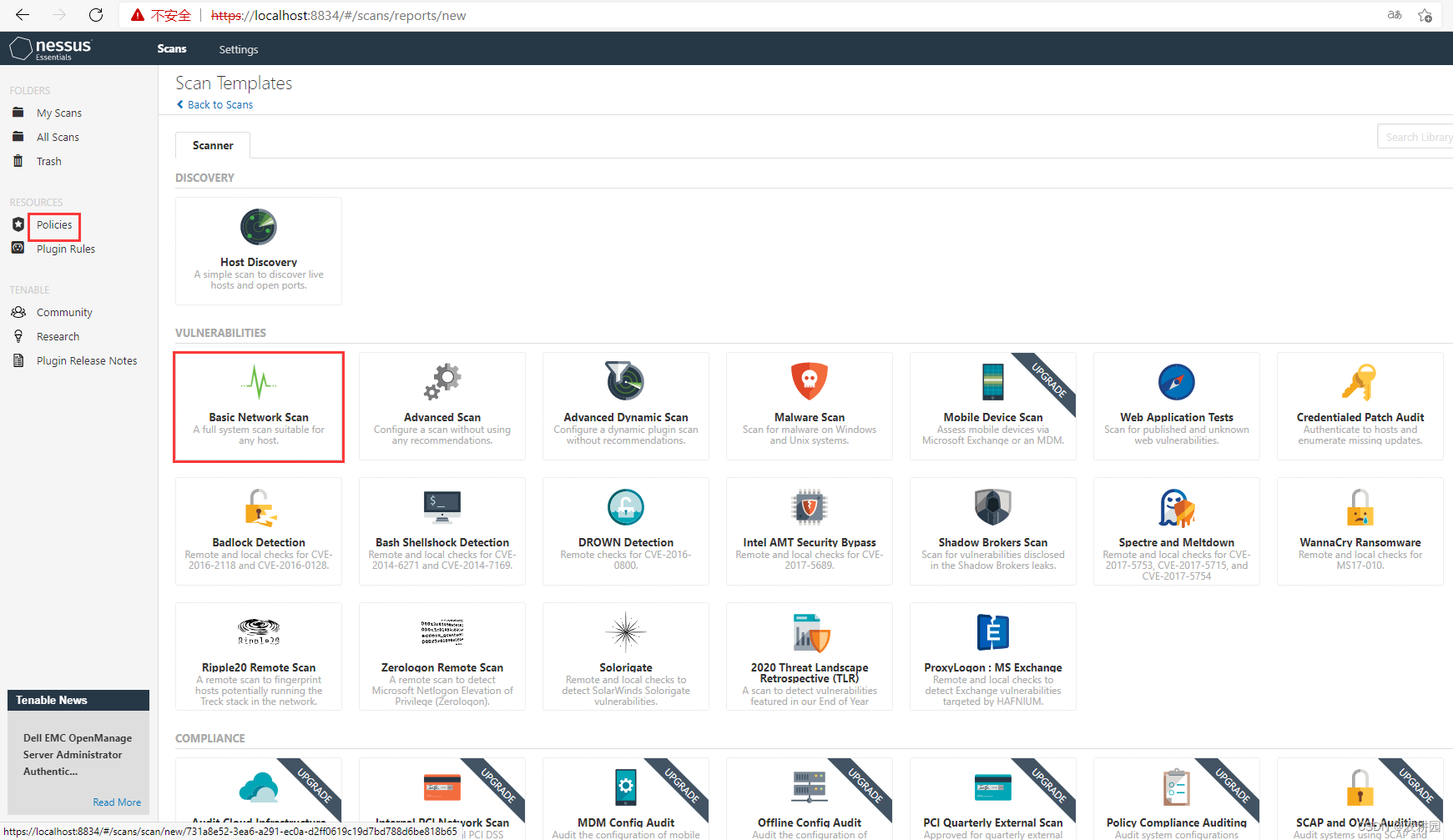Select the Scanner tab
Screen dimensions: 1453x840
point(213,145)
